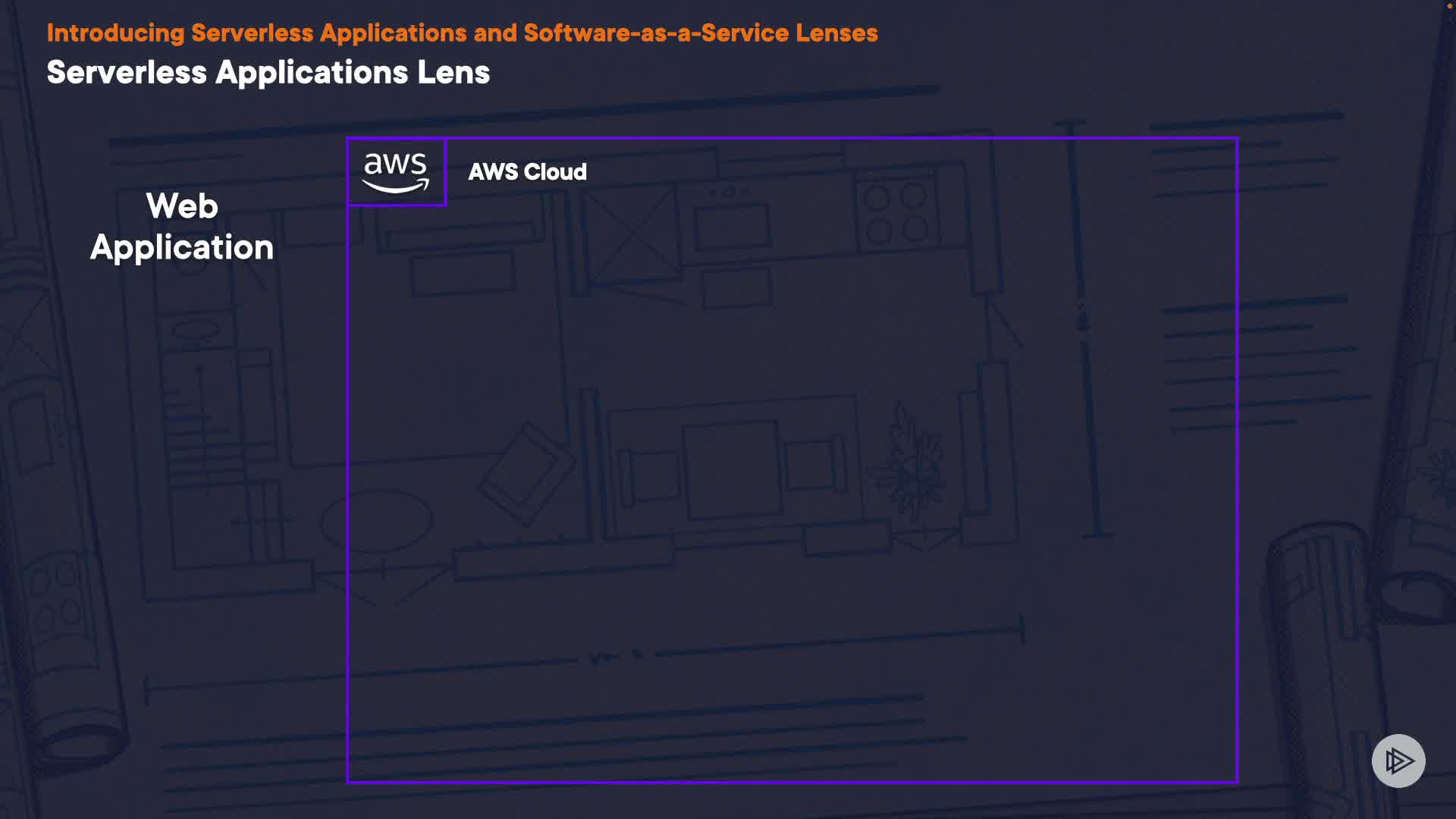Click the four-burner stove sketch inside cloud box
1456x819 pixels.
pyautogui.click(x=896, y=212)
